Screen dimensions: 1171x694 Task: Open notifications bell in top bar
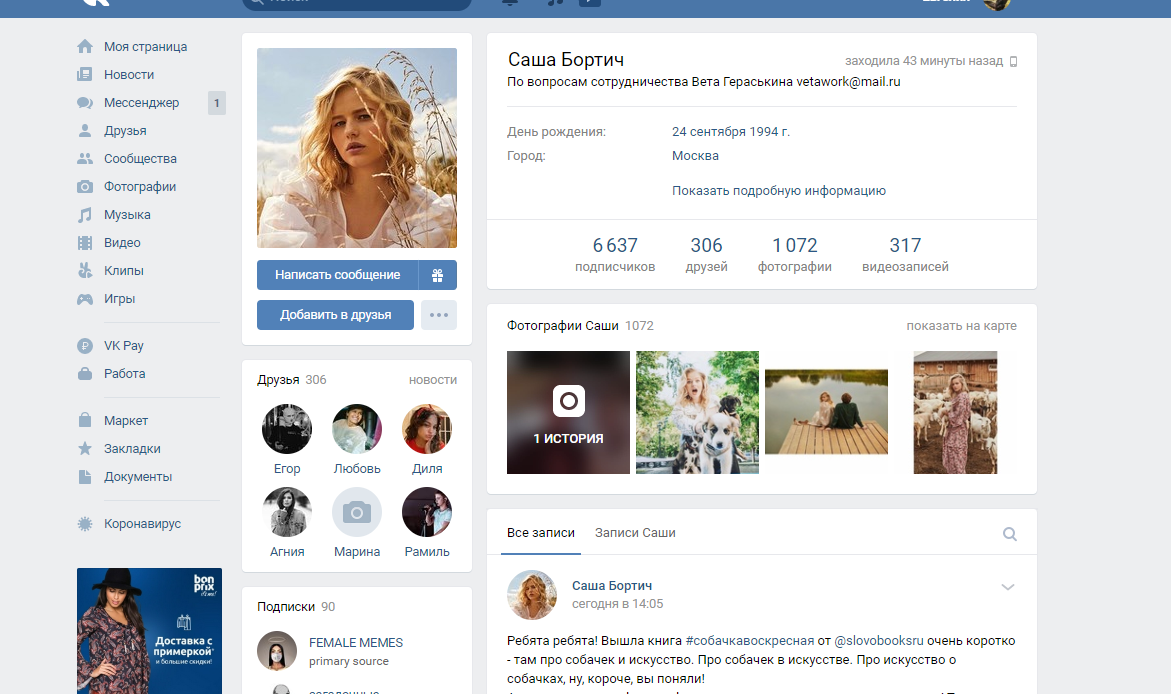[509, 2]
